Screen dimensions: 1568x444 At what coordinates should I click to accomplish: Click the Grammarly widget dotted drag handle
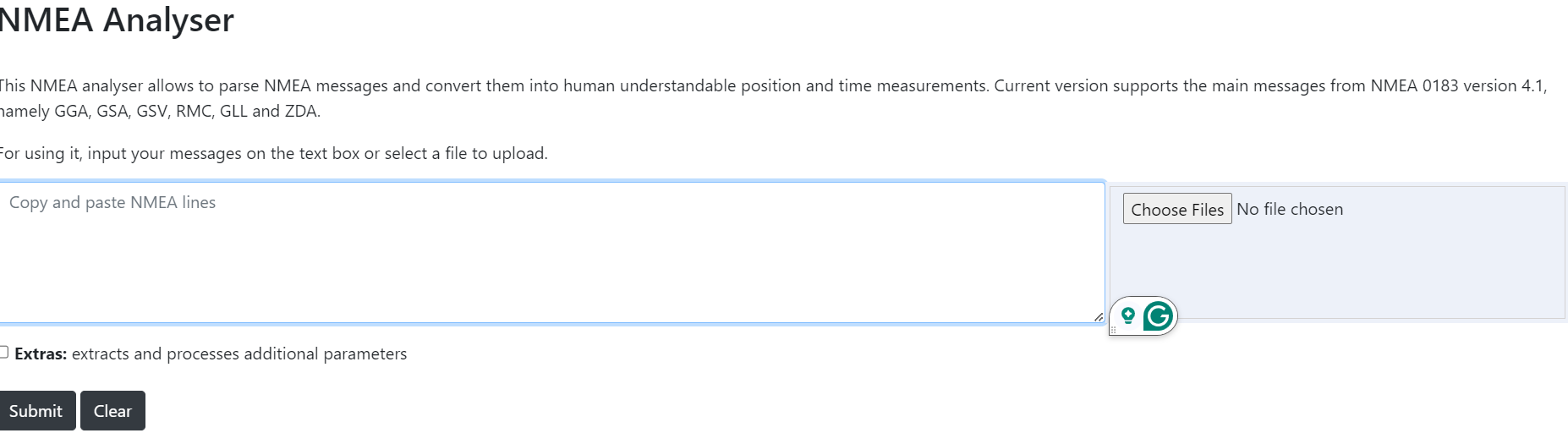click(x=1113, y=330)
